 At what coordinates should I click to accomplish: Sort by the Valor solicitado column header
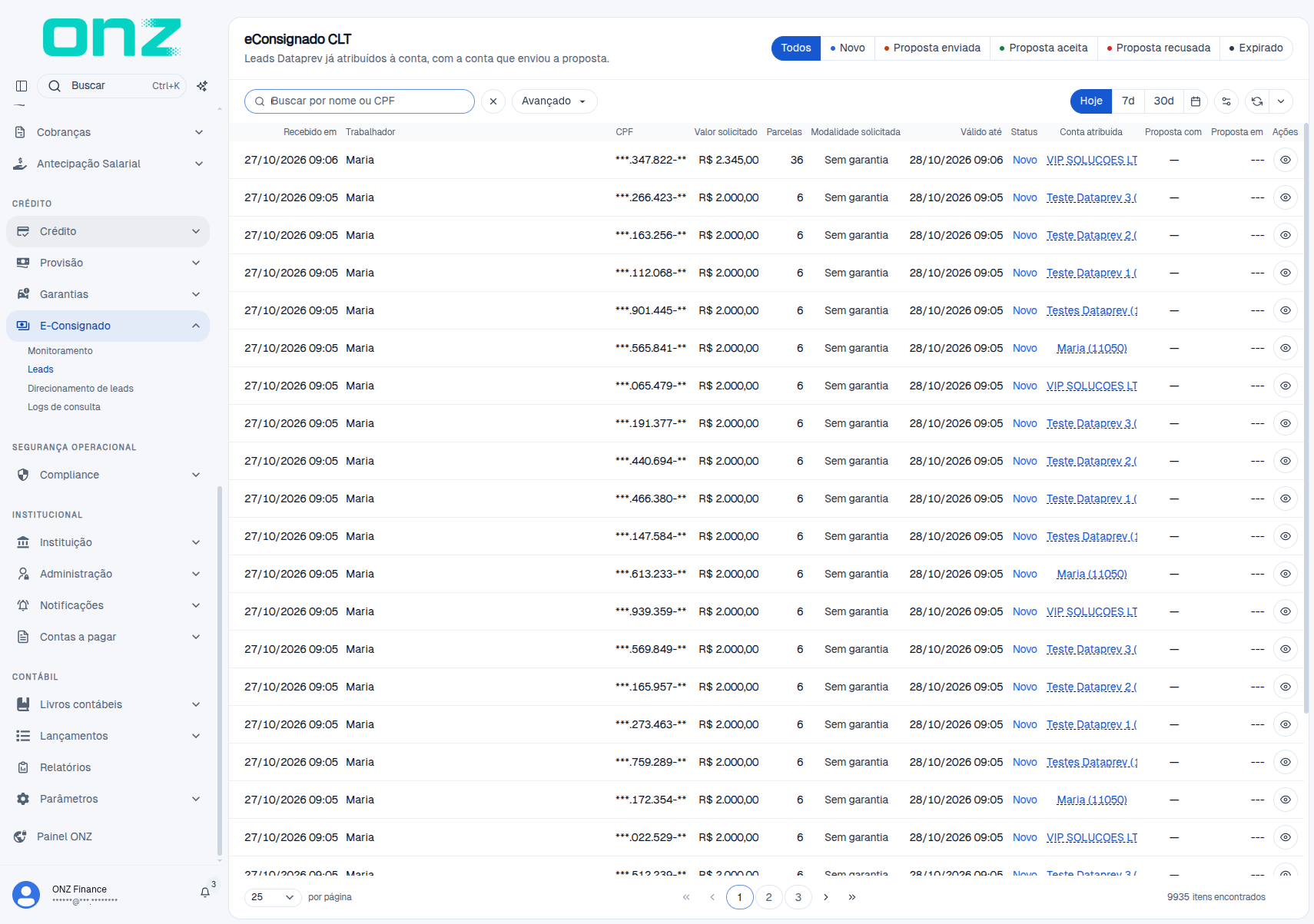[x=725, y=132]
